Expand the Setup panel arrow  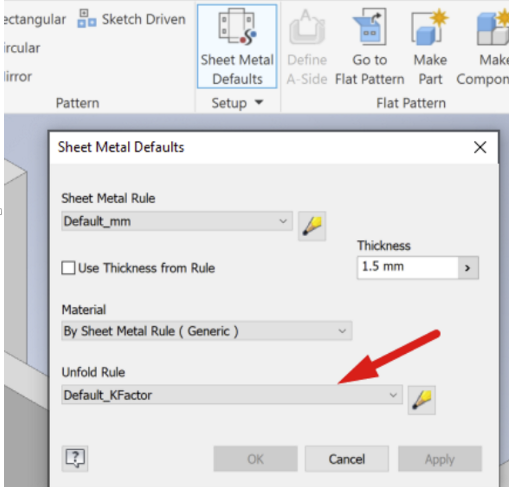click(259, 102)
